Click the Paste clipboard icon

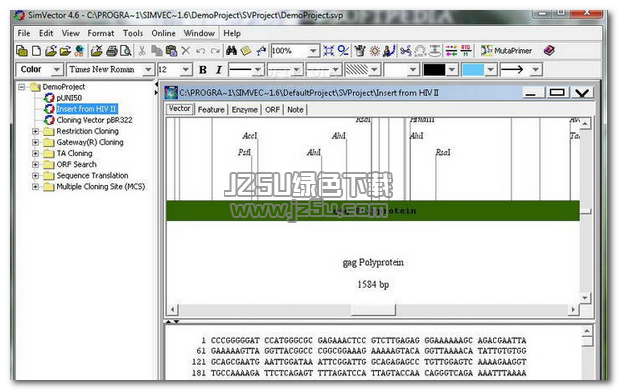coord(171,51)
